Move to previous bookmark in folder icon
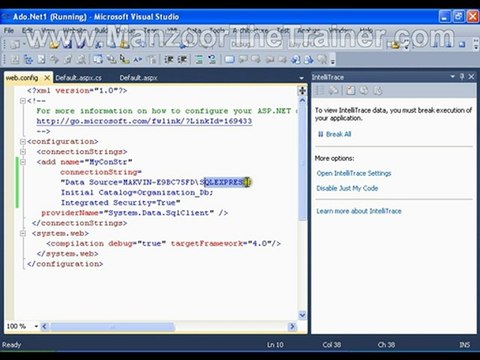The height and width of the screenshot is (360, 480). coord(269,59)
